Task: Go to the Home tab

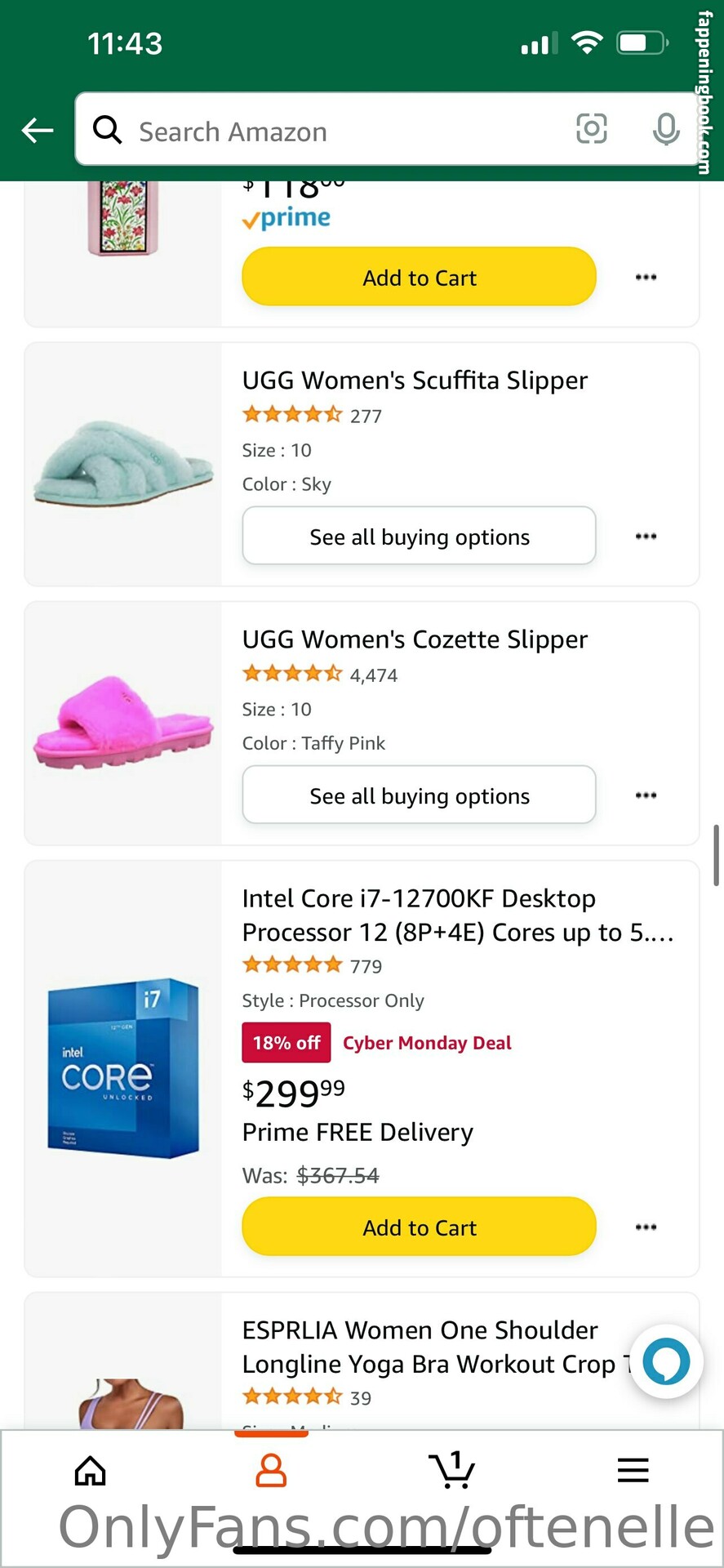Action: [91, 1471]
